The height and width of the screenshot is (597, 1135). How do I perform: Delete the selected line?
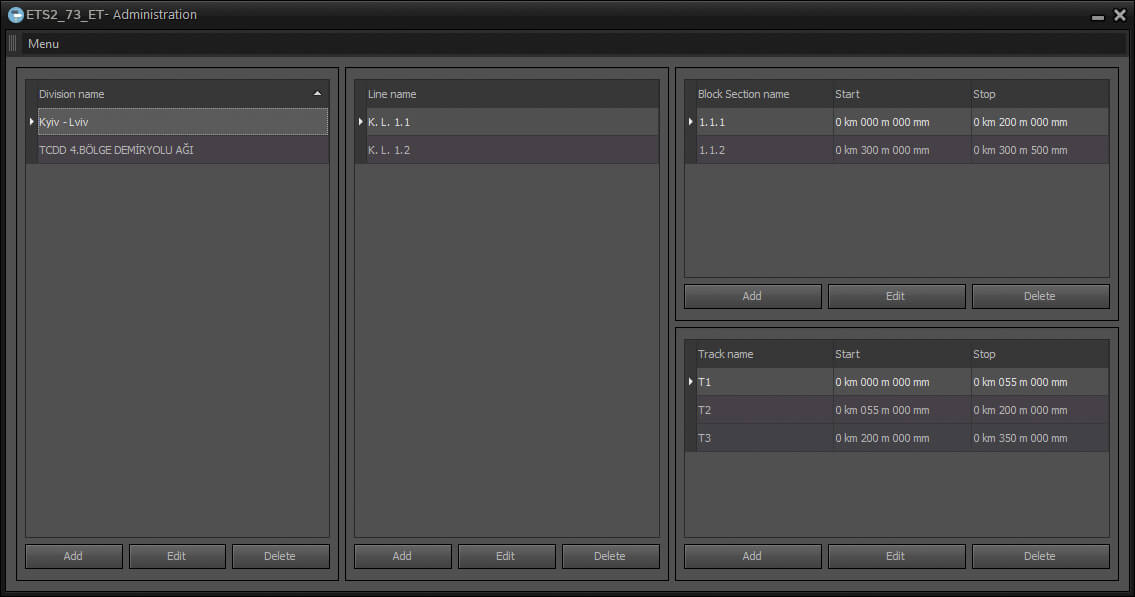coord(610,556)
